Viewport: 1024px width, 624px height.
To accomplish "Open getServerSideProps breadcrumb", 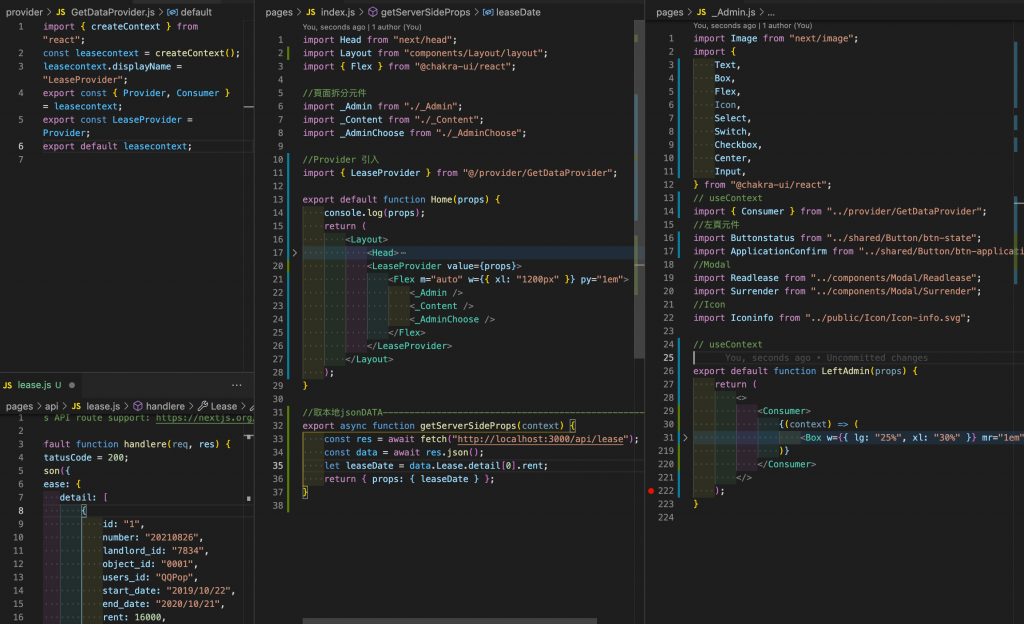I will 425,12.
